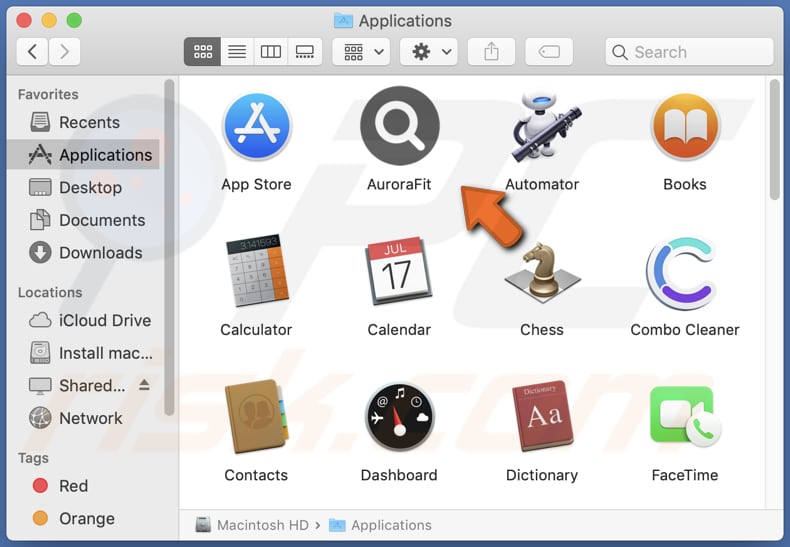Image resolution: width=790 pixels, height=547 pixels.
Task: Open Documents in the sidebar
Action: click(x=83, y=220)
